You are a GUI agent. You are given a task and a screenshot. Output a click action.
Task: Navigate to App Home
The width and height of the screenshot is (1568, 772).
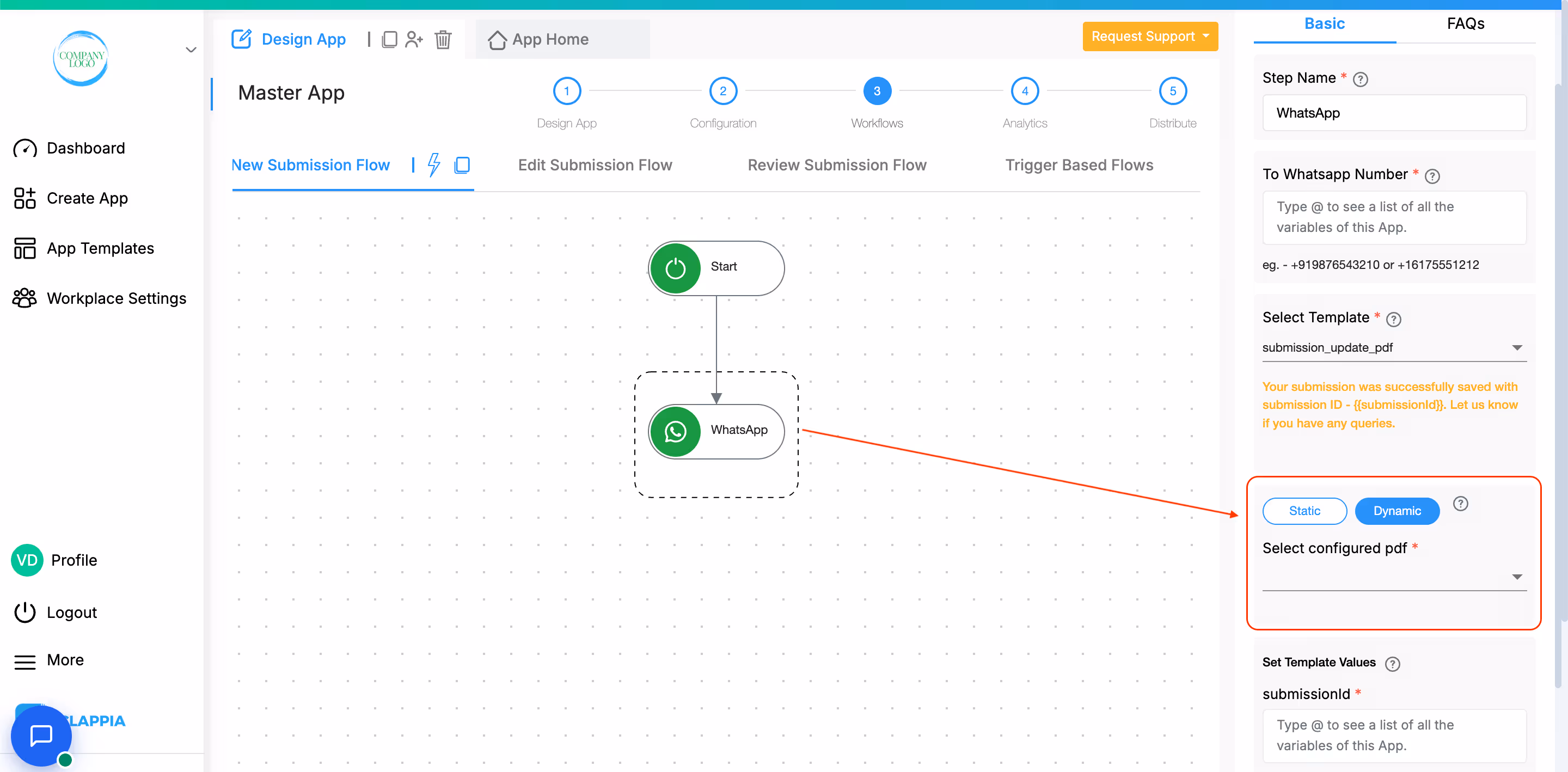550,39
